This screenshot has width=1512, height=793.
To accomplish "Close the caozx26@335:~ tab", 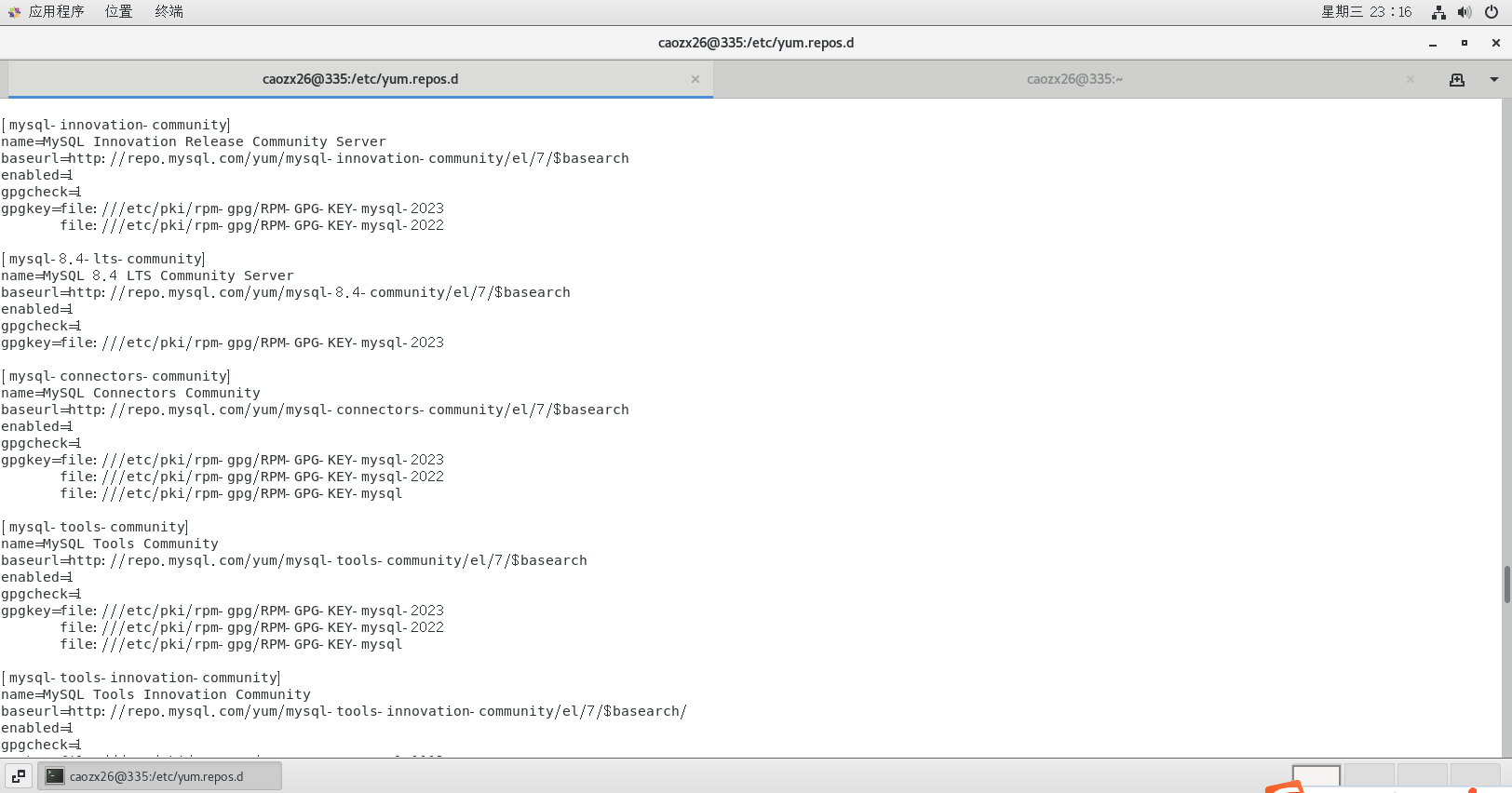I will [x=1410, y=79].
